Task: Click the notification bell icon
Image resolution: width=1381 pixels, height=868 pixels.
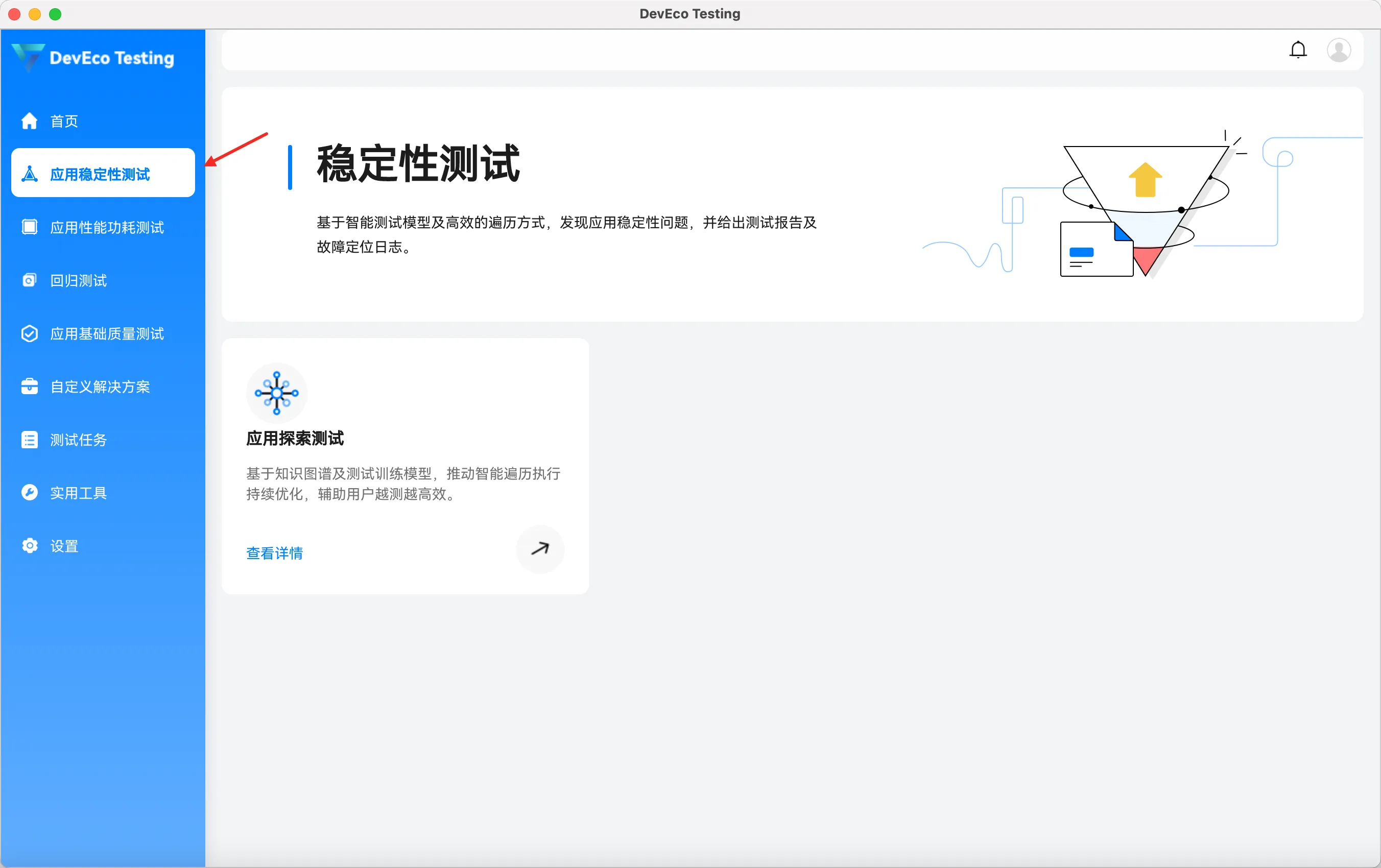Action: tap(1298, 50)
